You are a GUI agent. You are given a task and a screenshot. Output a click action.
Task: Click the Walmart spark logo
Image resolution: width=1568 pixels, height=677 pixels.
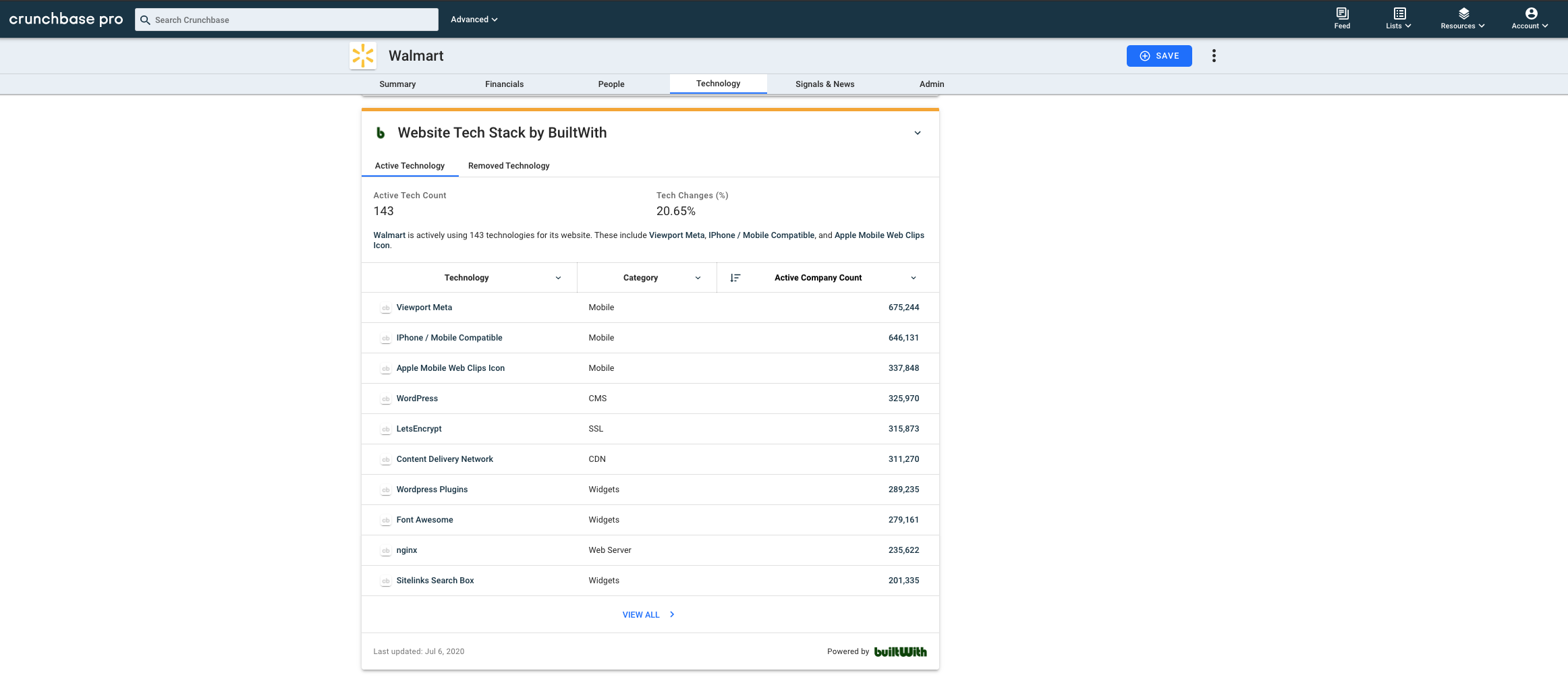pyautogui.click(x=363, y=56)
